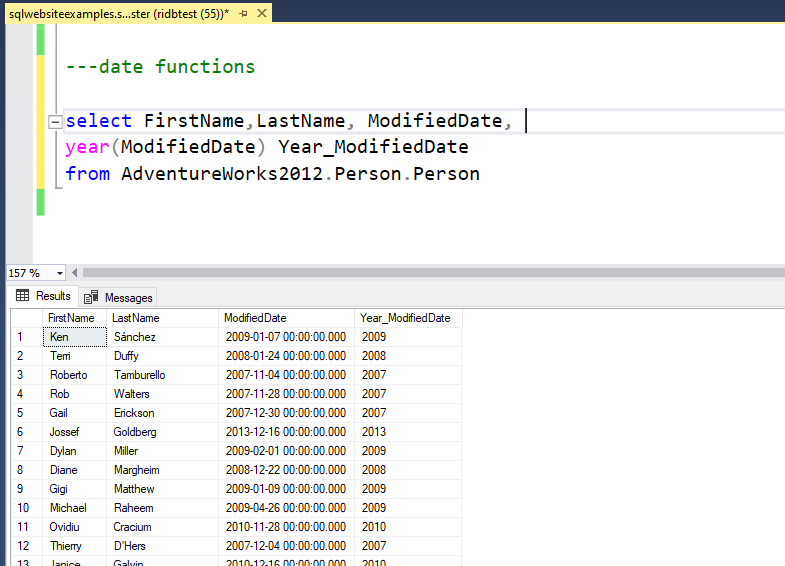Image resolution: width=785 pixels, height=566 pixels.
Task: Click the cell '2008-01-24 00:00:00.000'
Action: [286, 356]
